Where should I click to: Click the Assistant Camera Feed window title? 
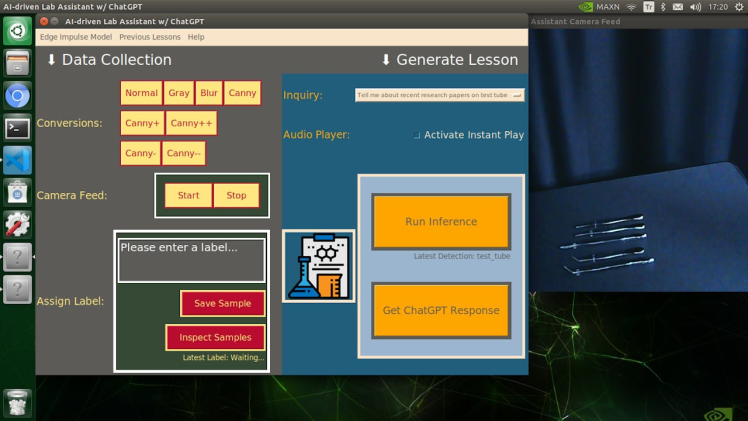(x=575, y=21)
